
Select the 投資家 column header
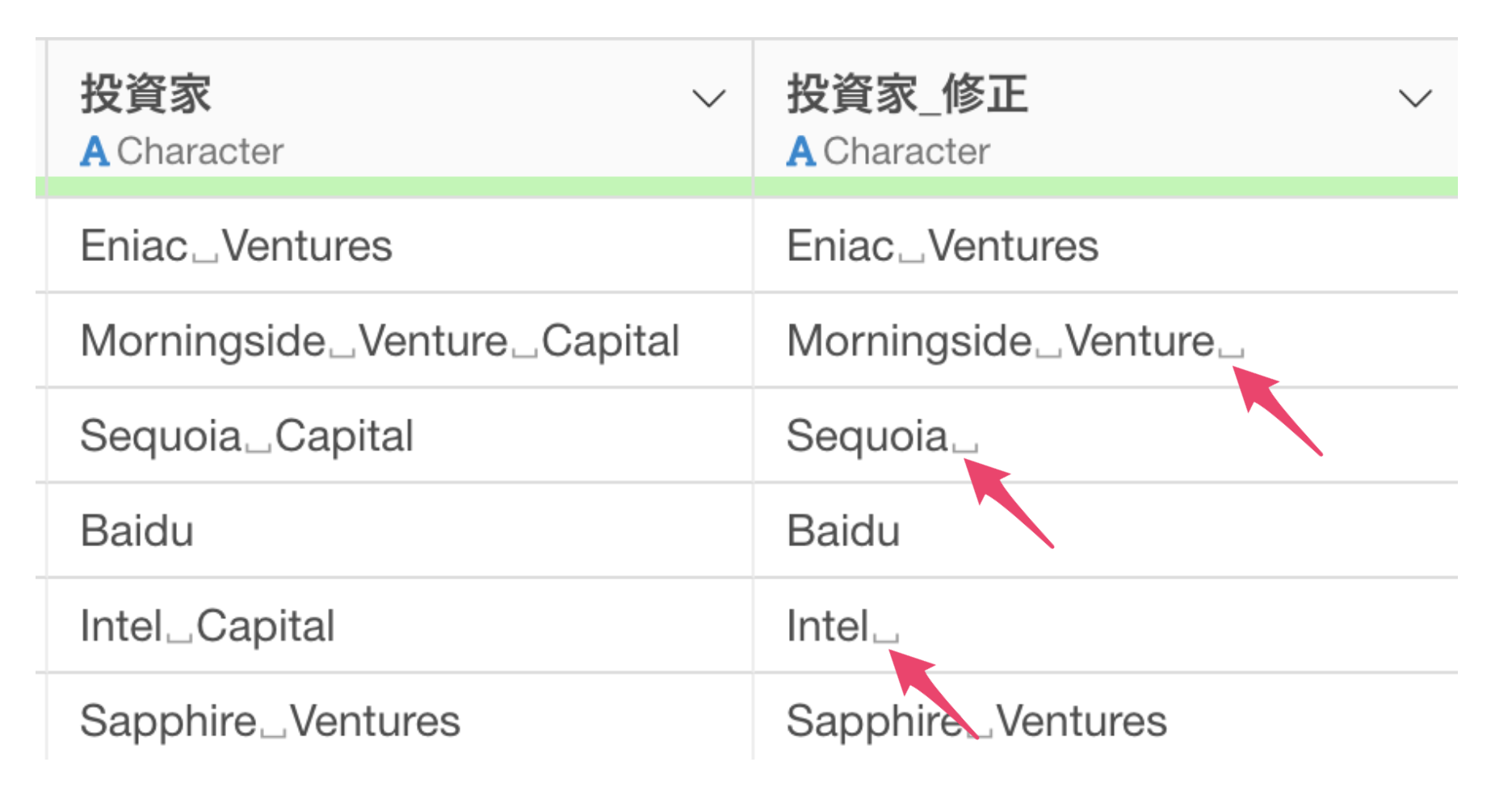click(x=400, y=108)
